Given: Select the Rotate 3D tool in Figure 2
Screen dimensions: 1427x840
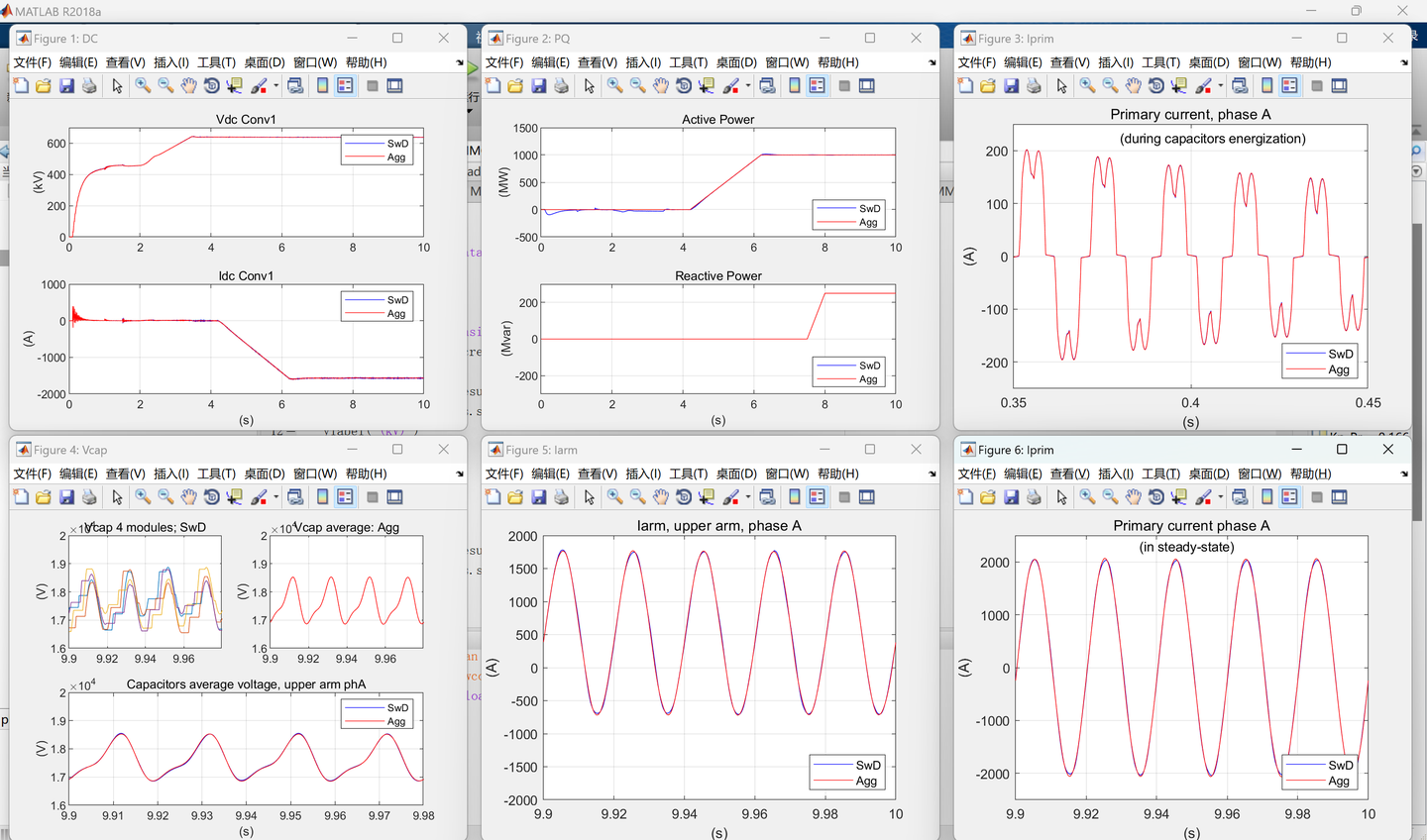Looking at the screenshot, I should [685, 85].
